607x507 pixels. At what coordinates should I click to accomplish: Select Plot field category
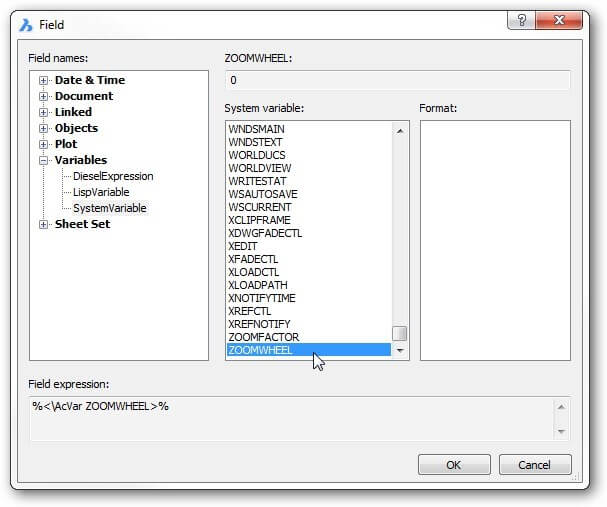coord(66,144)
